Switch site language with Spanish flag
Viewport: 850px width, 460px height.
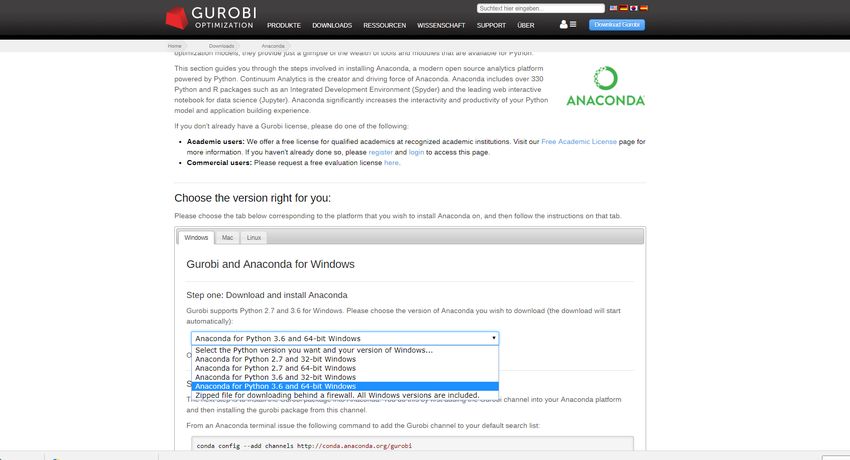643,8
